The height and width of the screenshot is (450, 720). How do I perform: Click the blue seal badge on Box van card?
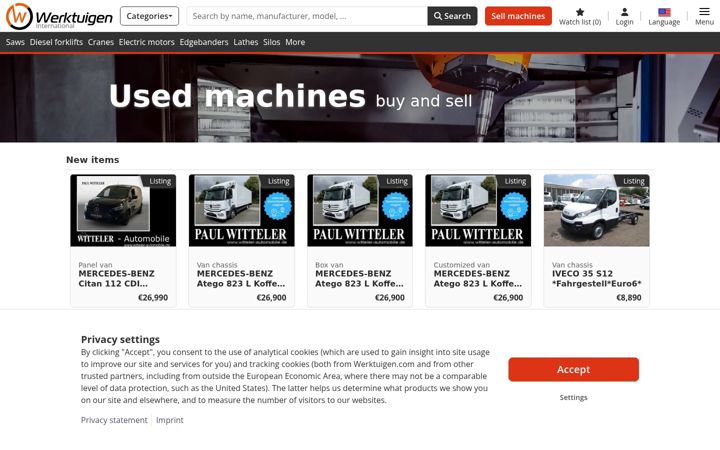pyautogui.click(x=396, y=206)
